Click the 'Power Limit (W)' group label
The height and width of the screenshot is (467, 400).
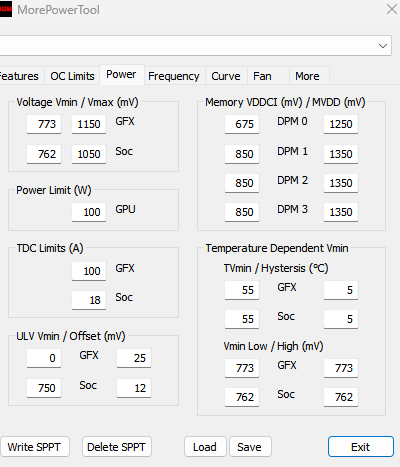54,190
